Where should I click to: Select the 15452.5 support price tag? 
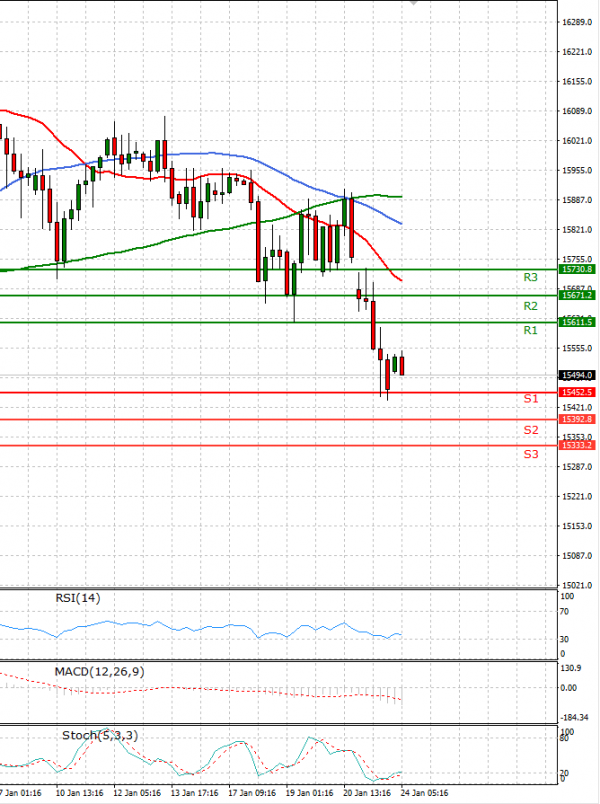click(x=577, y=392)
